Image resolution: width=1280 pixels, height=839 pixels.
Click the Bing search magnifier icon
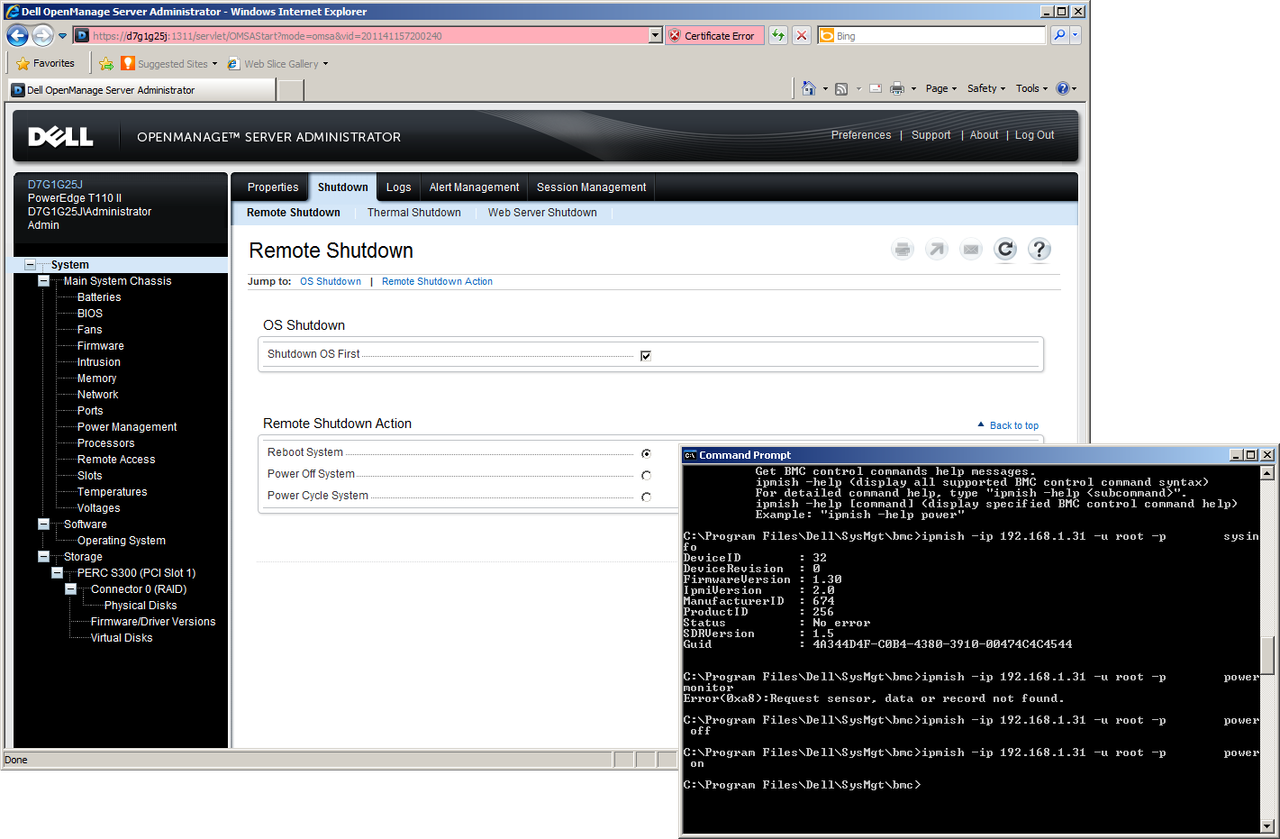[1059, 35]
